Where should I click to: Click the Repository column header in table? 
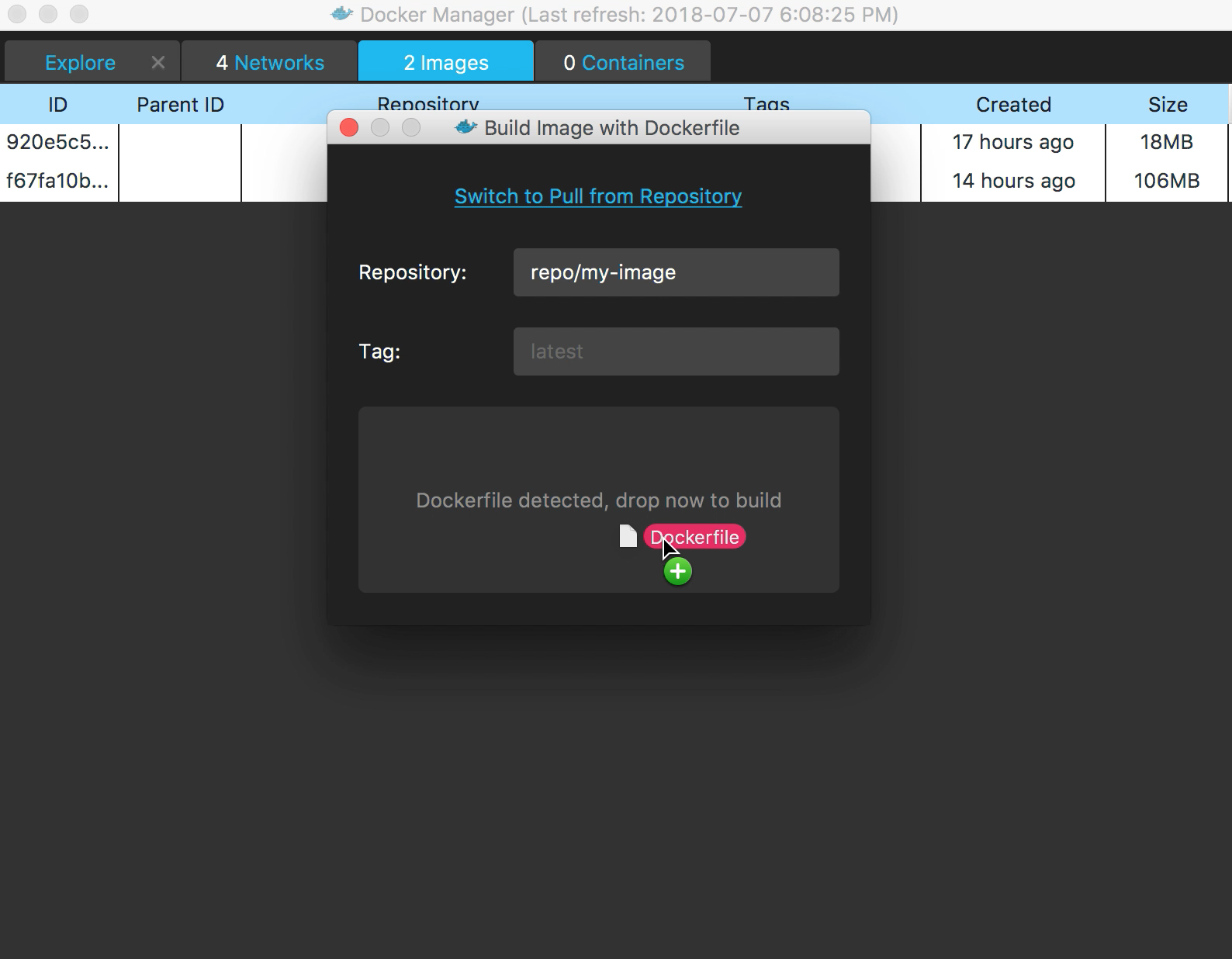click(x=428, y=103)
